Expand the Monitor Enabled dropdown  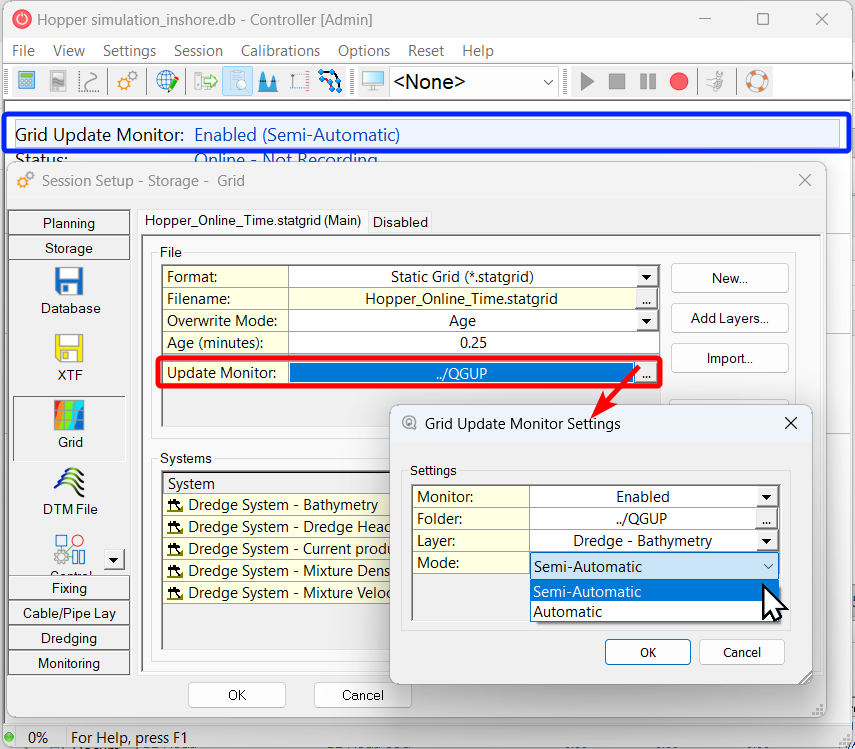pos(767,497)
